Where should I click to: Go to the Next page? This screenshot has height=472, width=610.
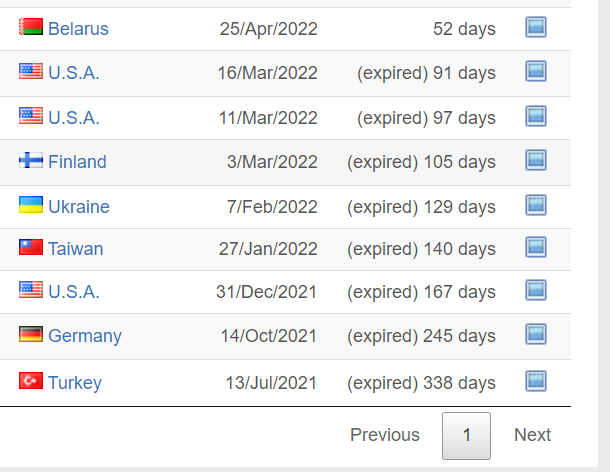pyautogui.click(x=533, y=435)
